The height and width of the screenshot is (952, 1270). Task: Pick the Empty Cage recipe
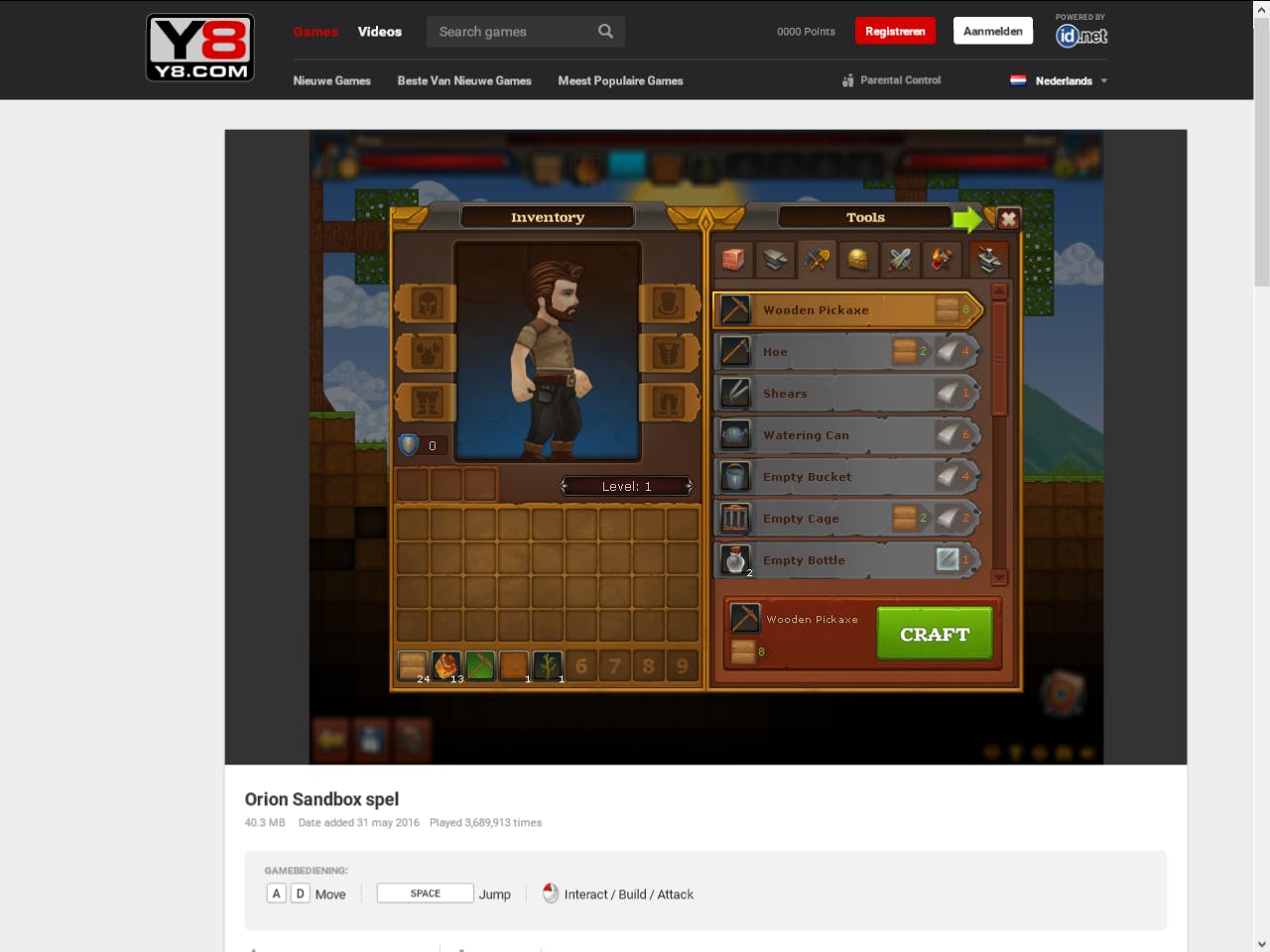point(843,518)
